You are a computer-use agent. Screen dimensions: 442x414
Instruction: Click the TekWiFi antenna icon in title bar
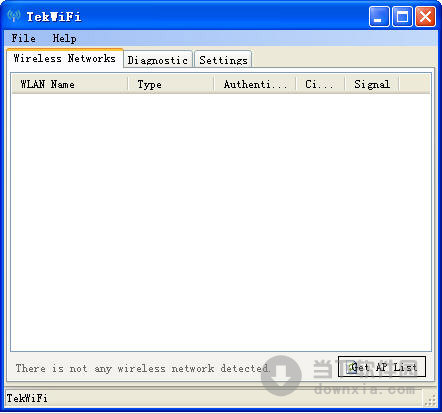click(14, 16)
